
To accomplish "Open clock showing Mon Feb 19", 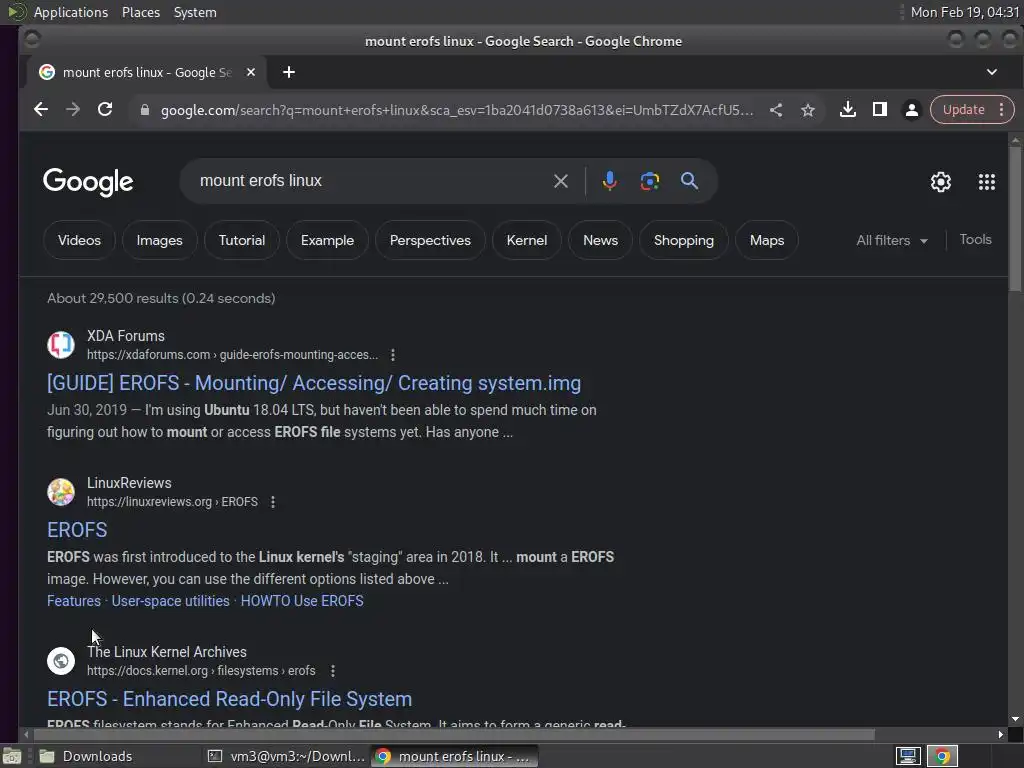I will tap(965, 12).
